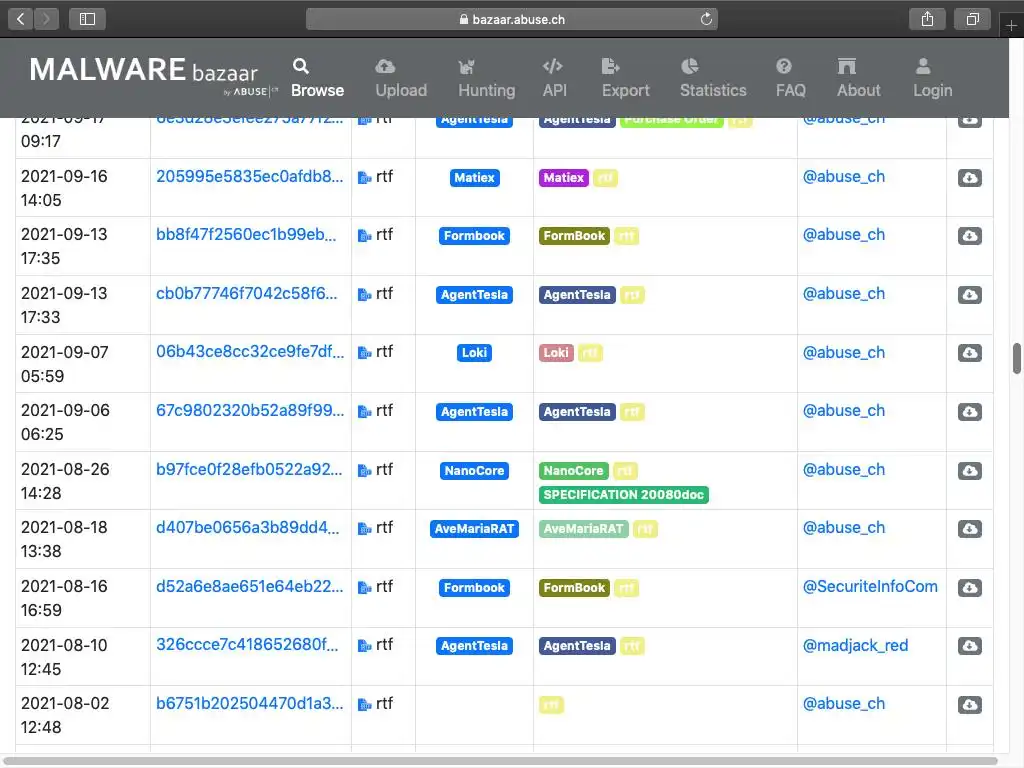
Task: Toggle the Safari sidebar button
Action: [87, 19]
